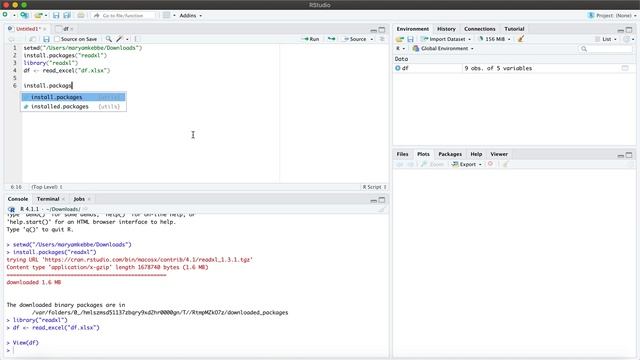This screenshot has height=360, width=640.
Task: Switch to the Console tab
Action: [x=18, y=199]
